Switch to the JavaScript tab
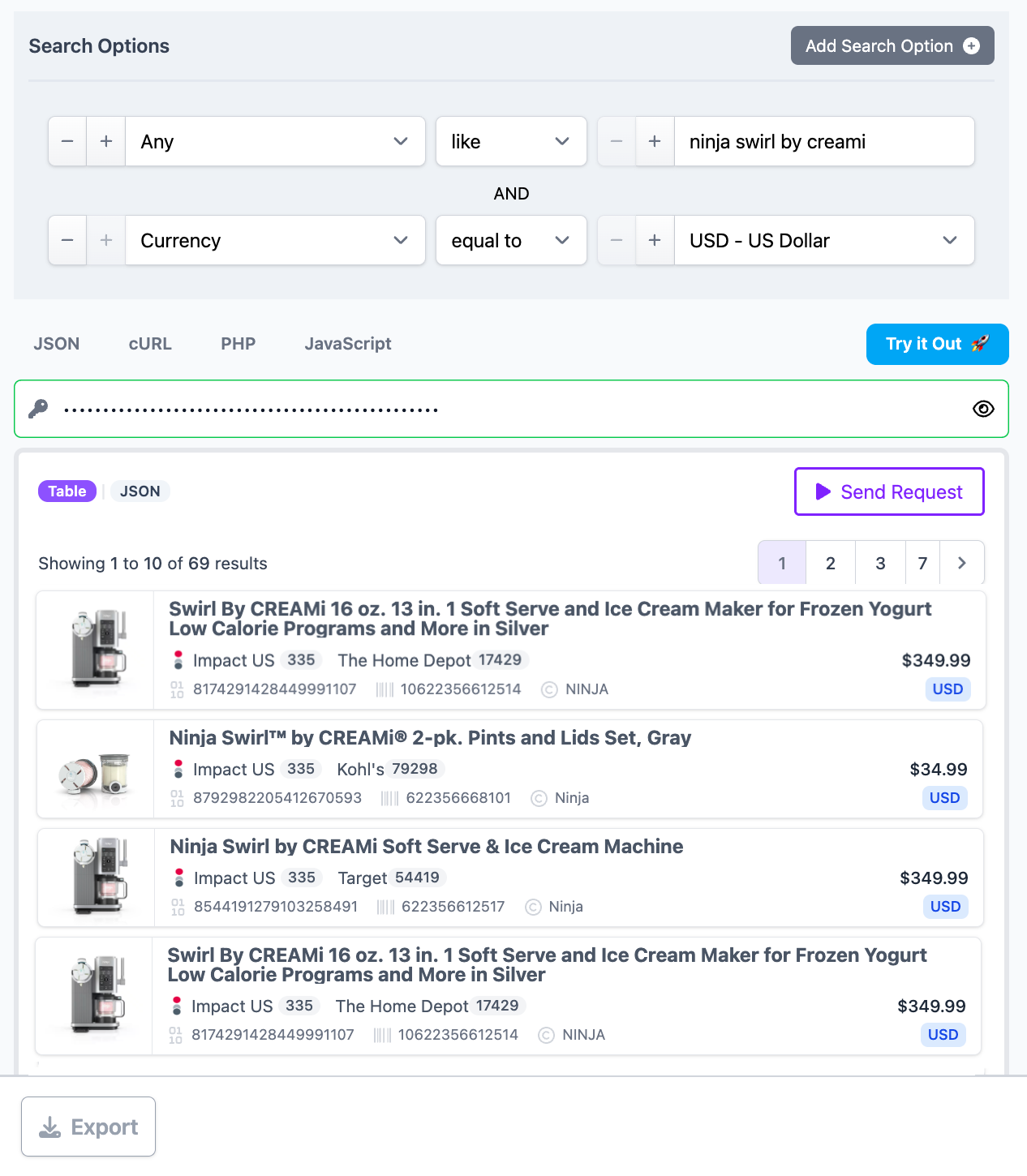The image size is (1027, 1176). pos(348,344)
